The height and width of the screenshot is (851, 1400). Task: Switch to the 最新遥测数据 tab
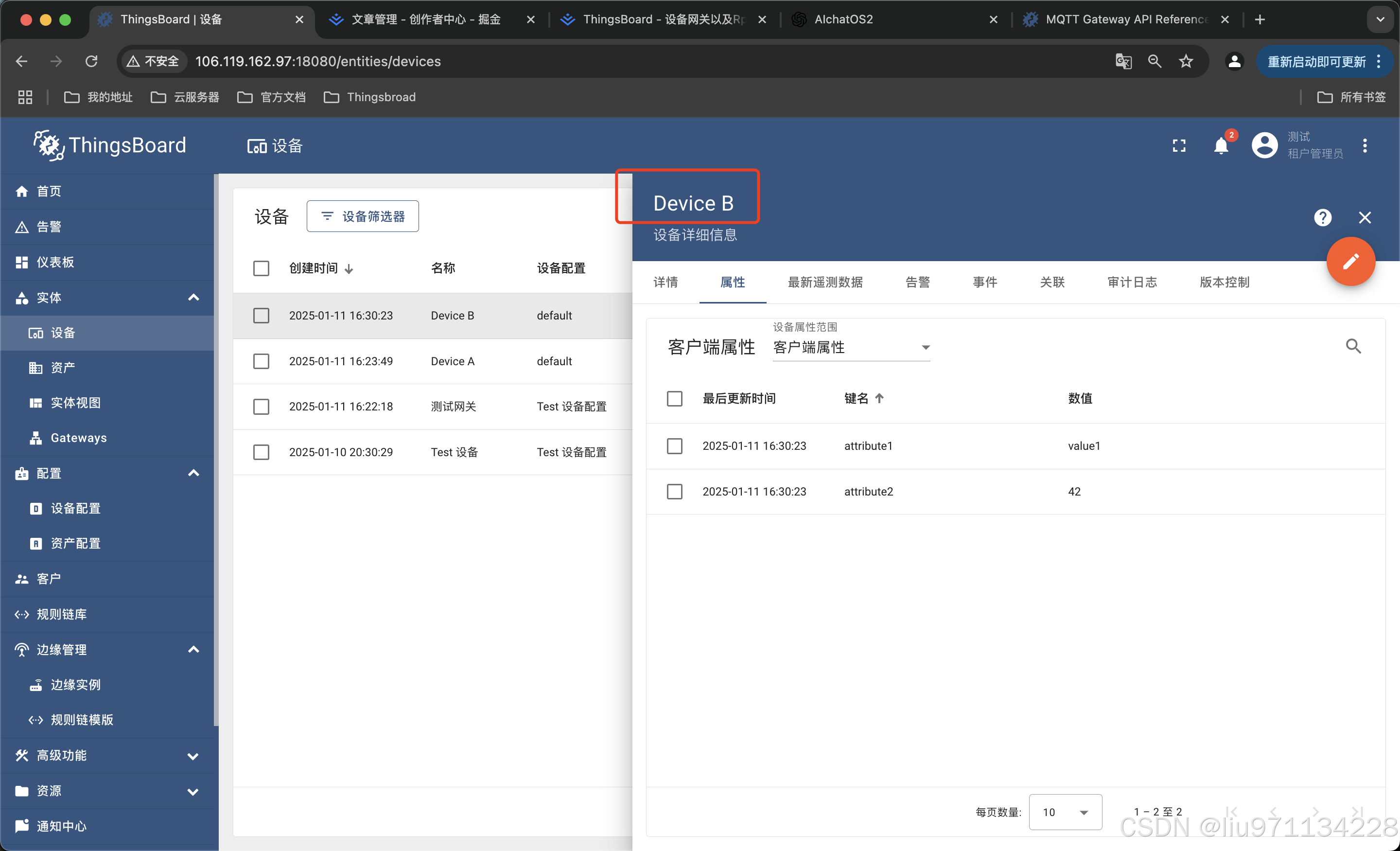825,283
